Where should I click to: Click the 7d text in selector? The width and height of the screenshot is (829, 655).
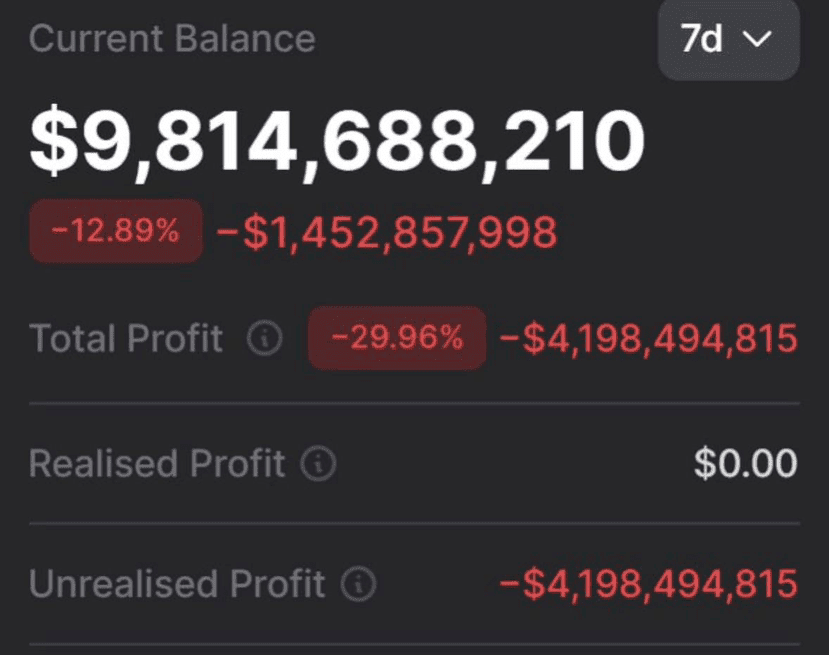[x=702, y=39]
